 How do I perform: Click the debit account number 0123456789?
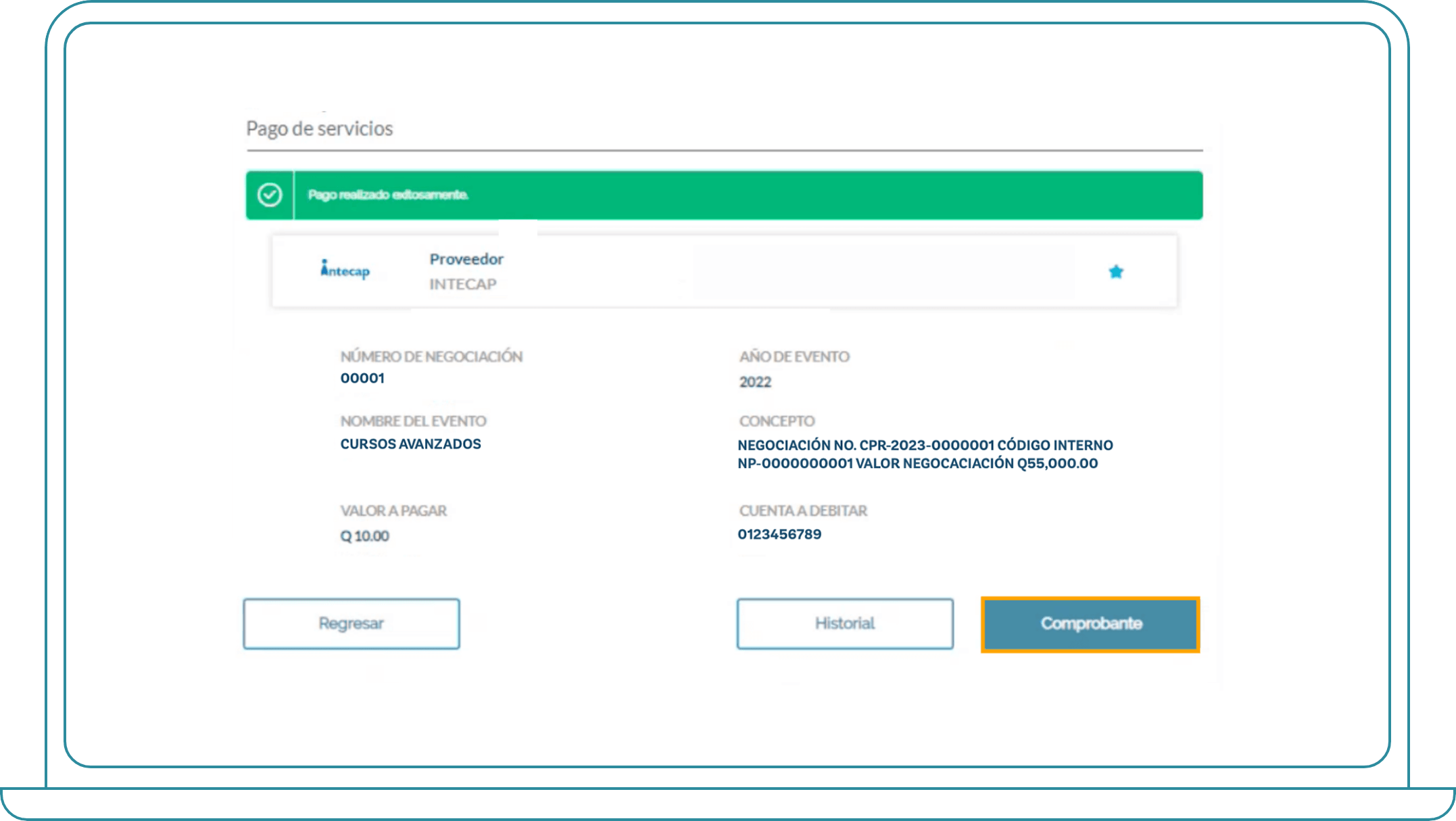coord(779,534)
